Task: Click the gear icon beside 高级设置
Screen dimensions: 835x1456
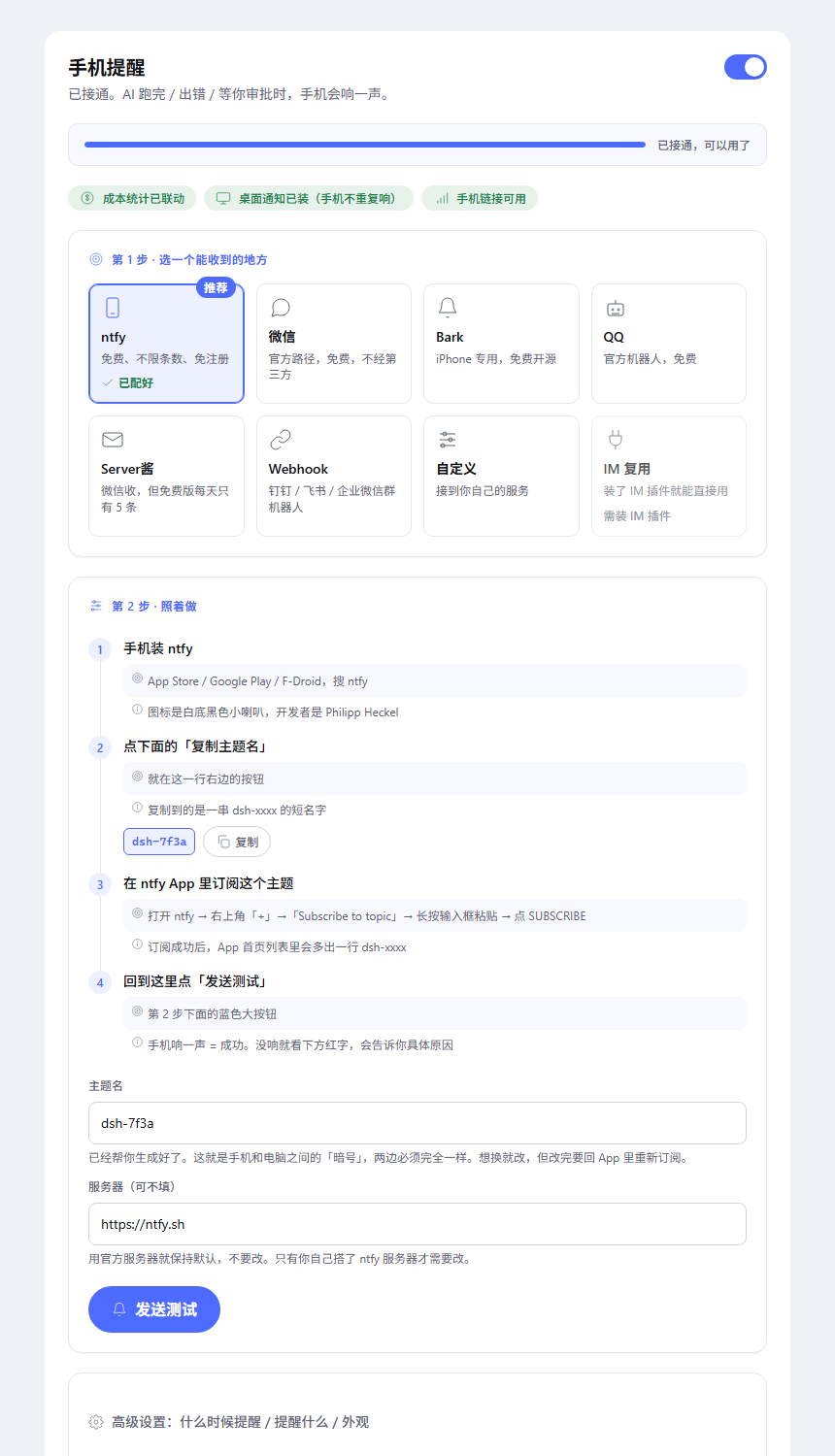Action: point(96,1422)
